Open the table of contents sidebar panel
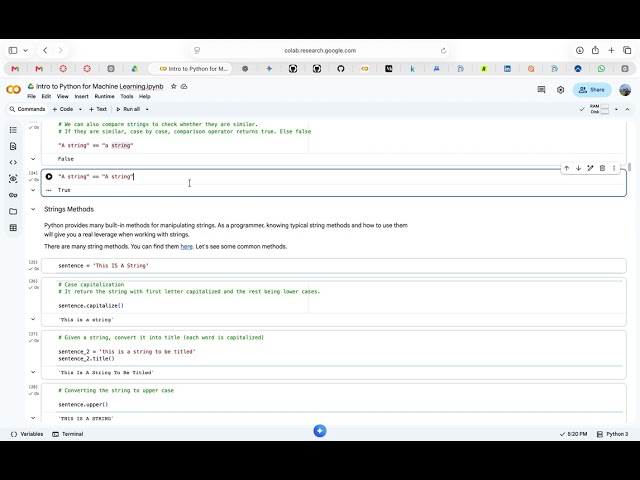 point(13,130)
